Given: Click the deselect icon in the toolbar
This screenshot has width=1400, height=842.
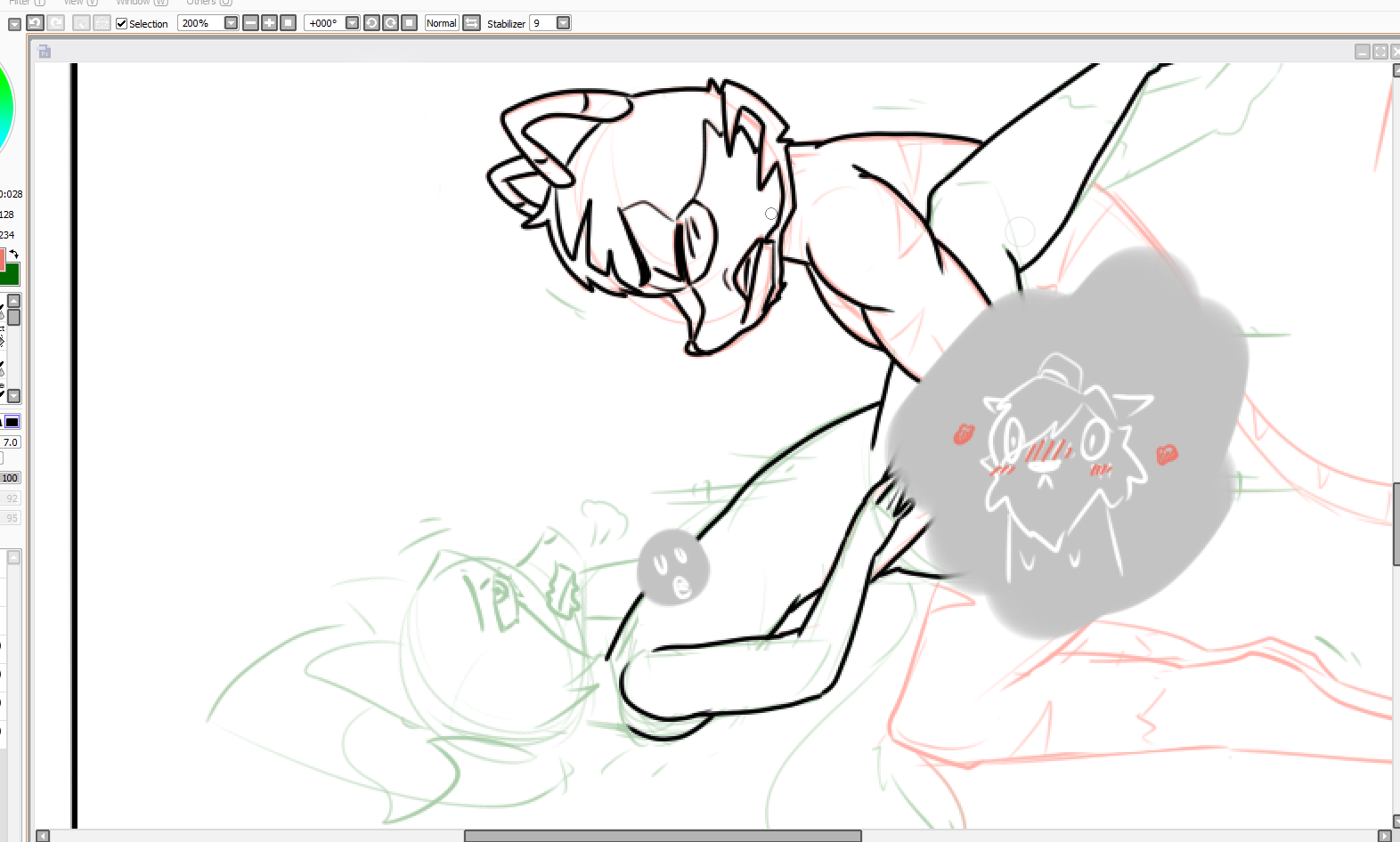Looking at the screenshot, I should point(81,23).
